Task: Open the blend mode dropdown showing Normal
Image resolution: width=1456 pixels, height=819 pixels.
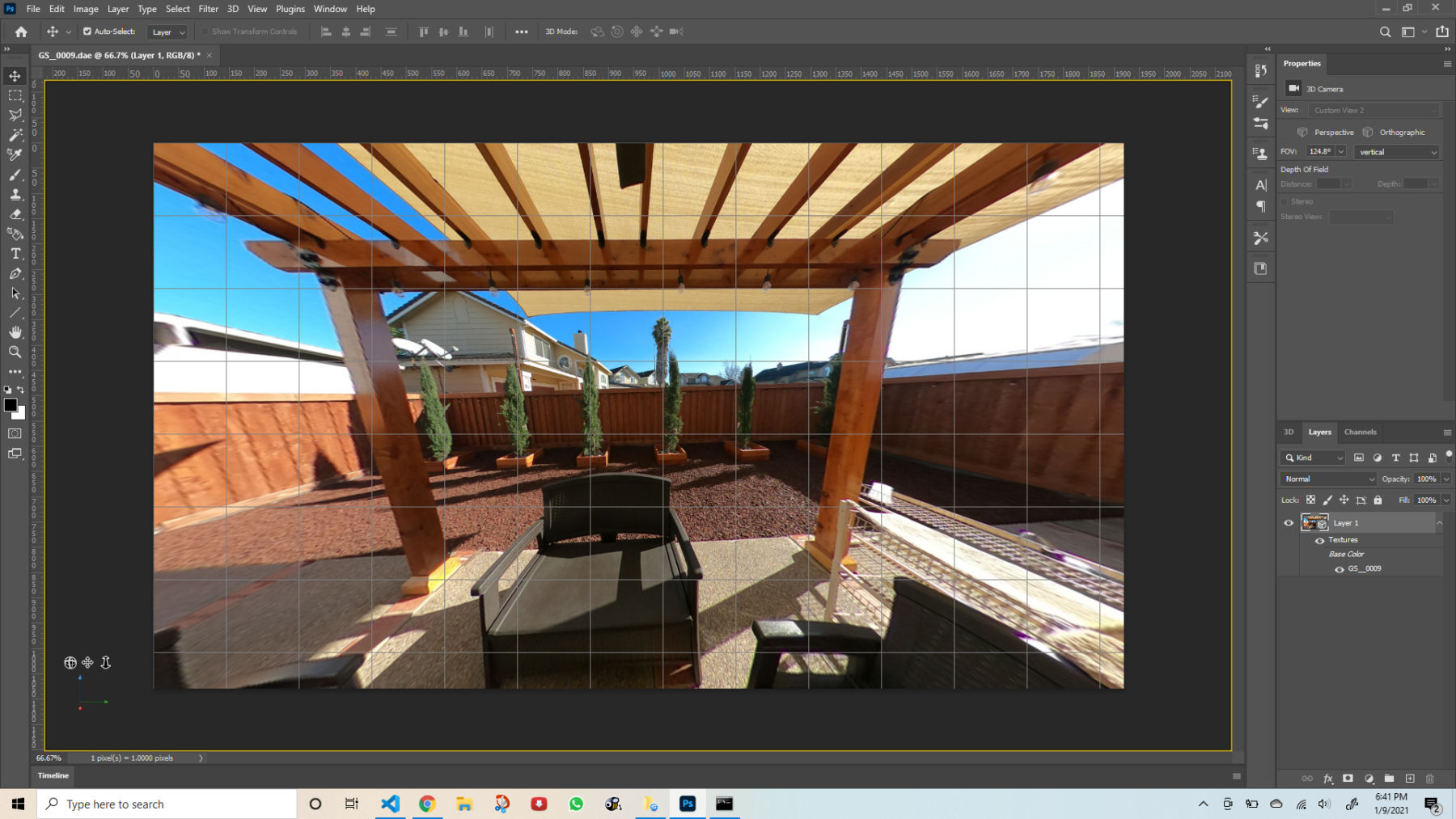Action: coord(1327,479)
